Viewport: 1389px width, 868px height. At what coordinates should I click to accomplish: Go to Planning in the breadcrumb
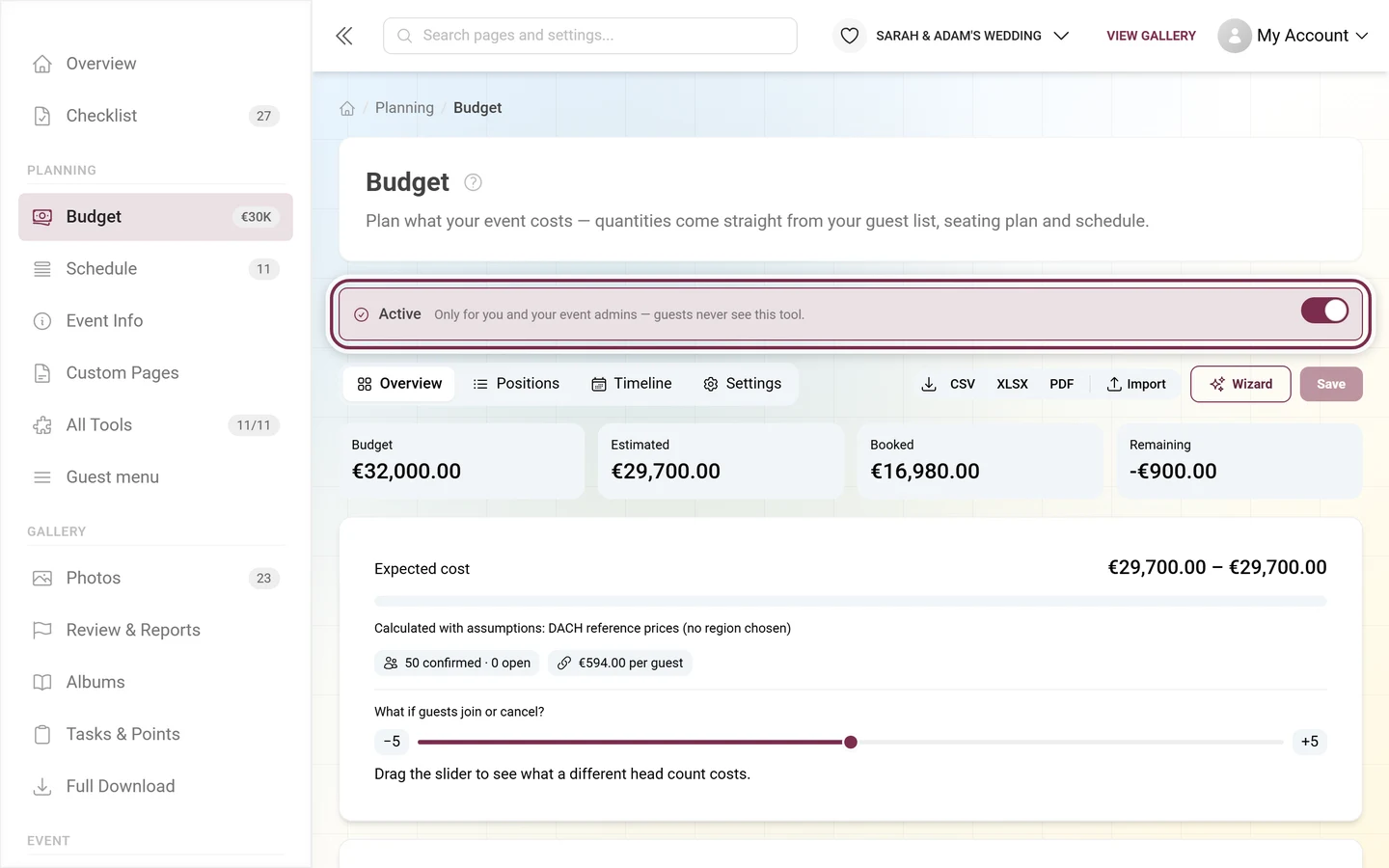click(x=404, y=108)
